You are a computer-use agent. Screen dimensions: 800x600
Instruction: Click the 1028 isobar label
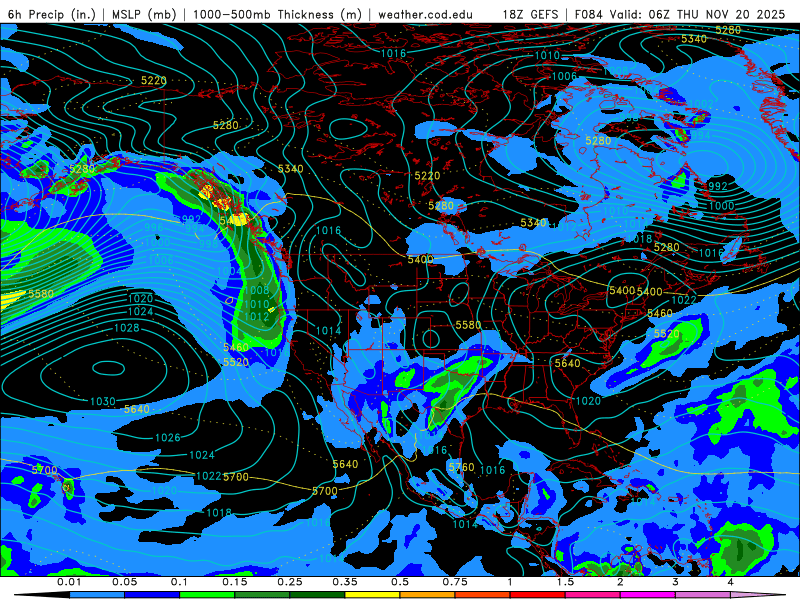[x=127, y=328]
